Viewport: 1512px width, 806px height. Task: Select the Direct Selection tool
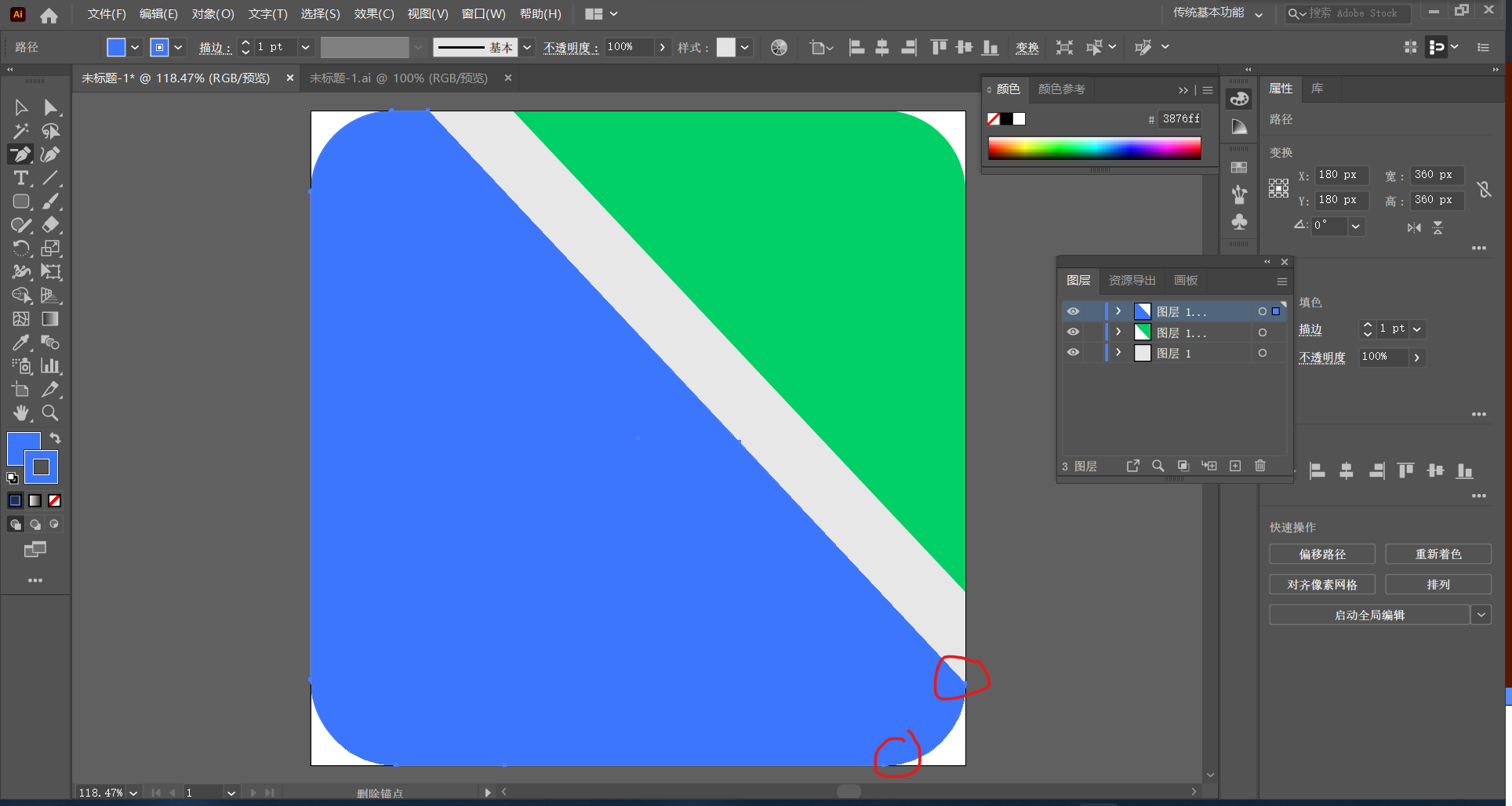[x=51, y=107]
